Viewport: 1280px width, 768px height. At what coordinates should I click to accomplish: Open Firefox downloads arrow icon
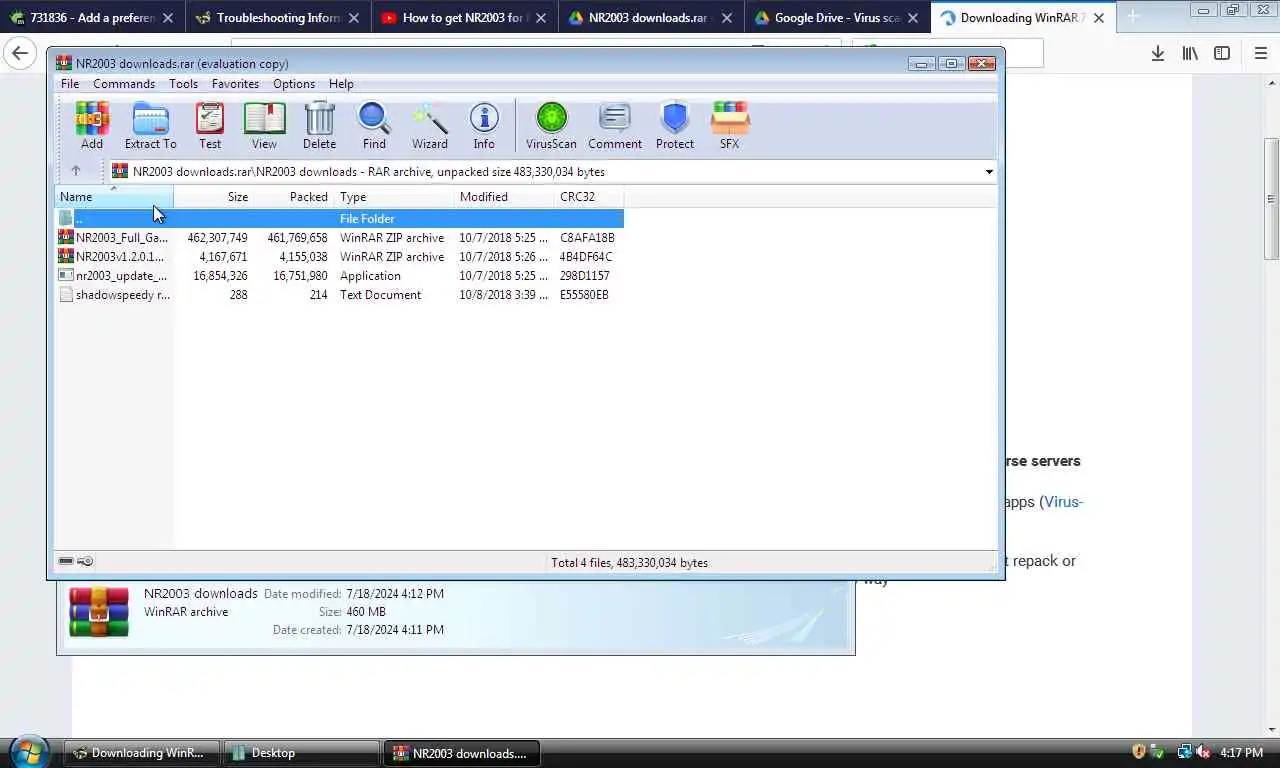[x=1157, y=53]
